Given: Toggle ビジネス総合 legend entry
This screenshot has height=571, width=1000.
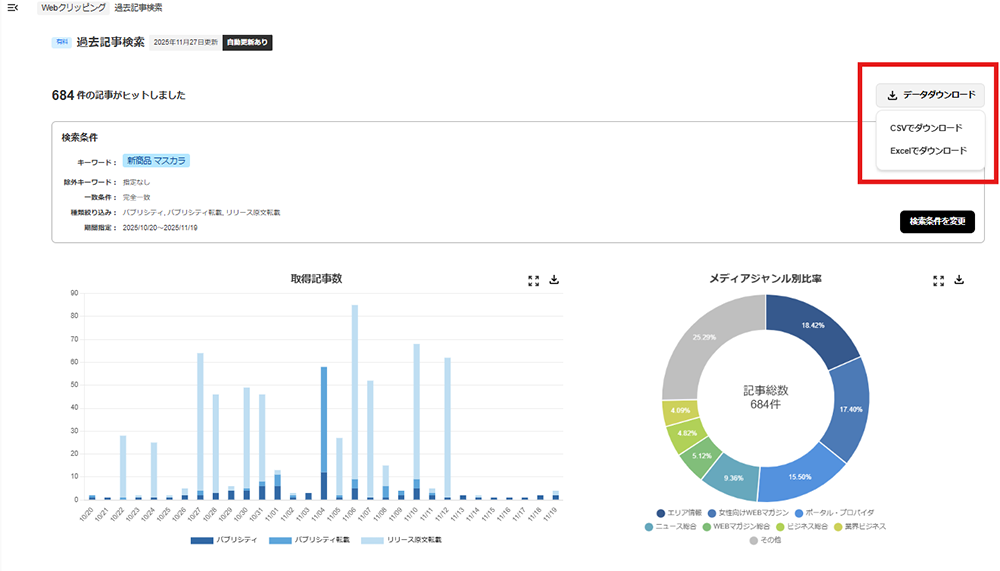Looking at the screenshot, I should 802,527.
